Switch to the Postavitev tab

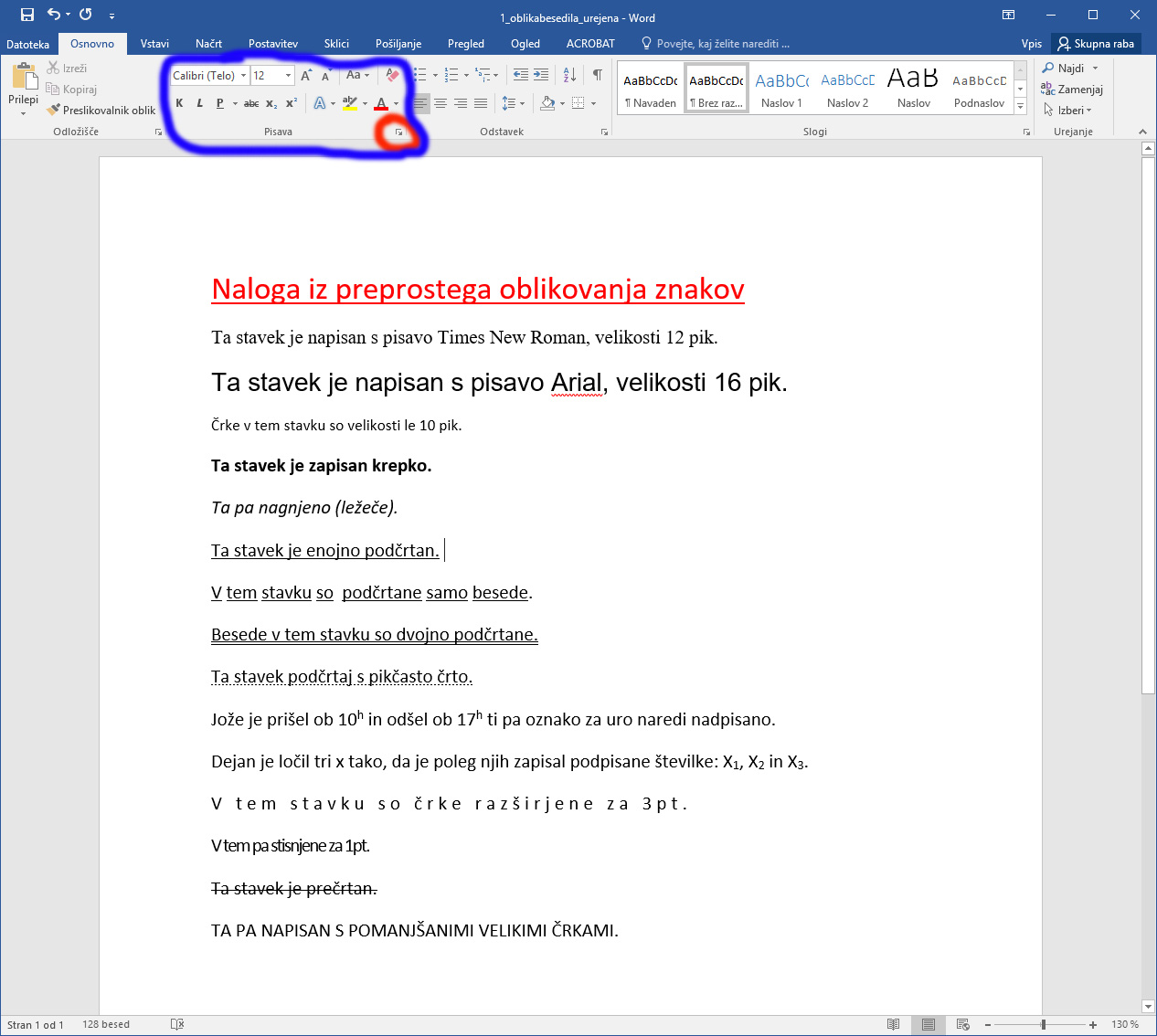[x=273, y=44]
